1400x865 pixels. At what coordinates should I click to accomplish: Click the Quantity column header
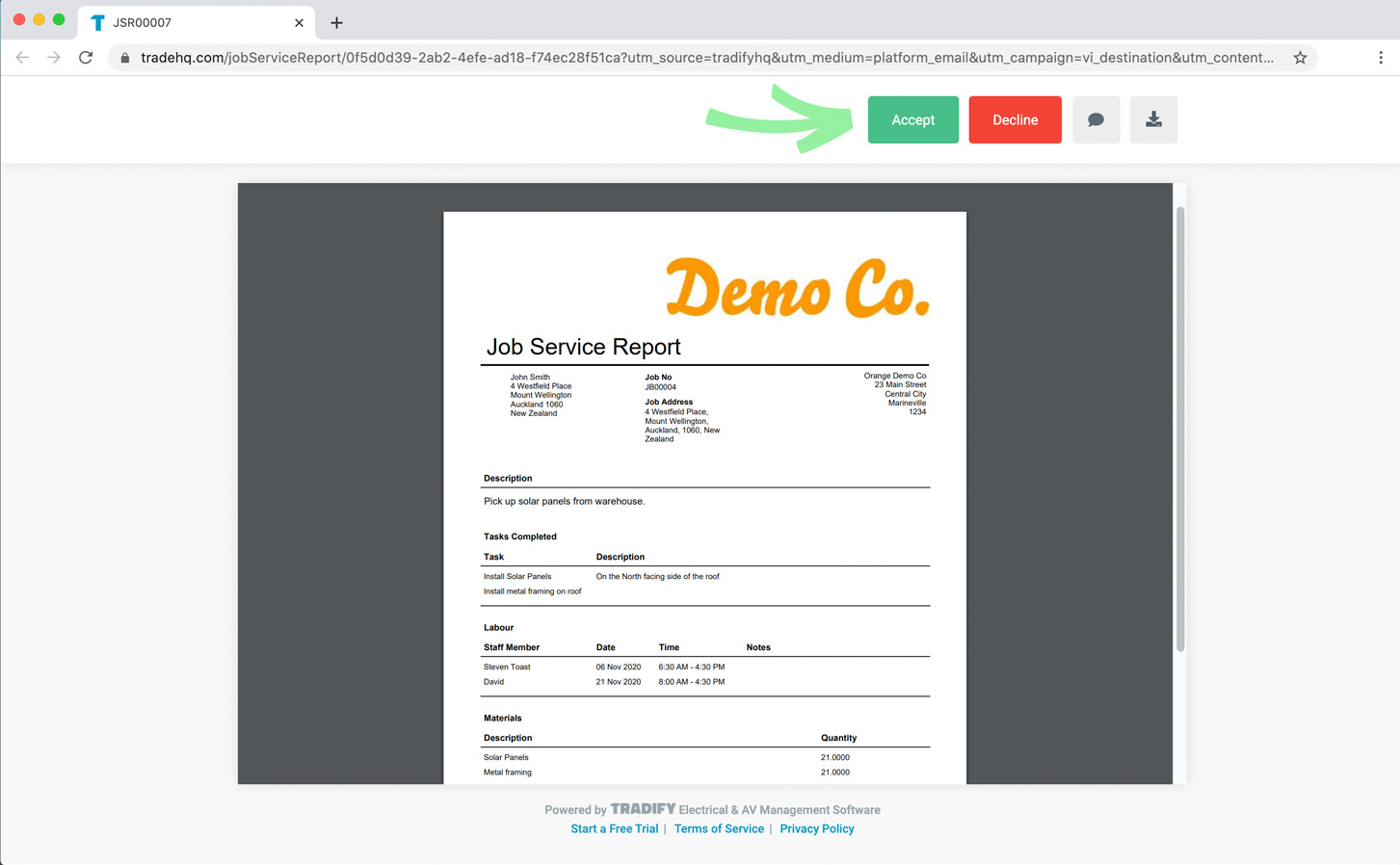(x=838, y=738)
